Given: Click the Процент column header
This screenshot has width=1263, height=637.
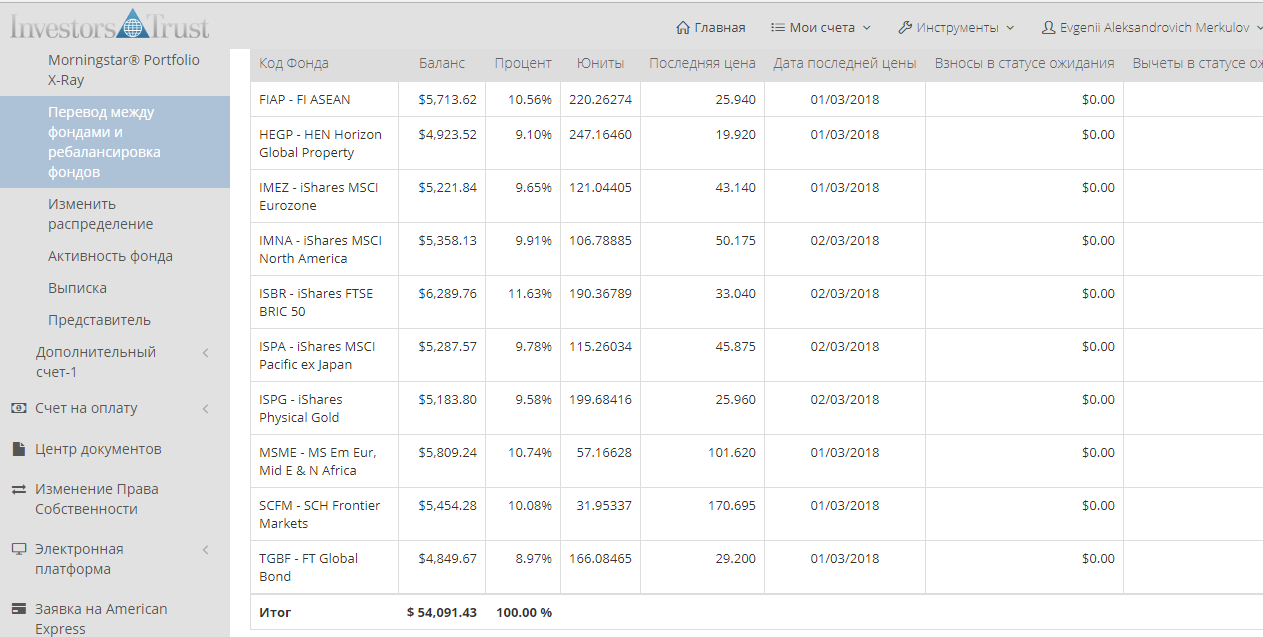Looking at the screenshot, I should (523, 63).
